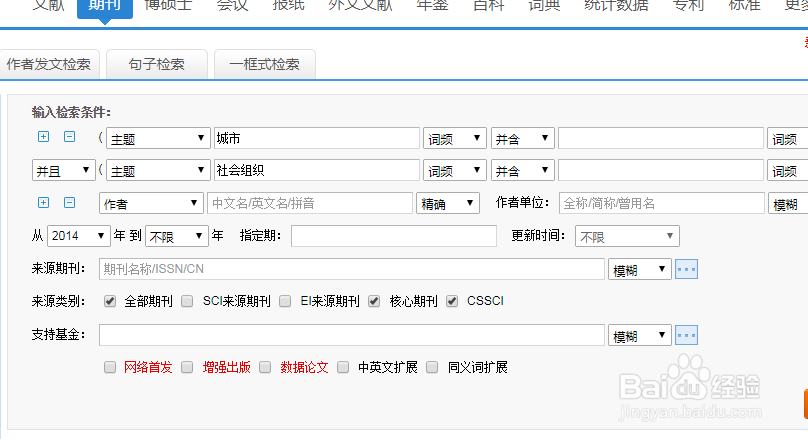
Task: Open the 词频 dropdown beside 社会组织
Action: pos(454,170)
